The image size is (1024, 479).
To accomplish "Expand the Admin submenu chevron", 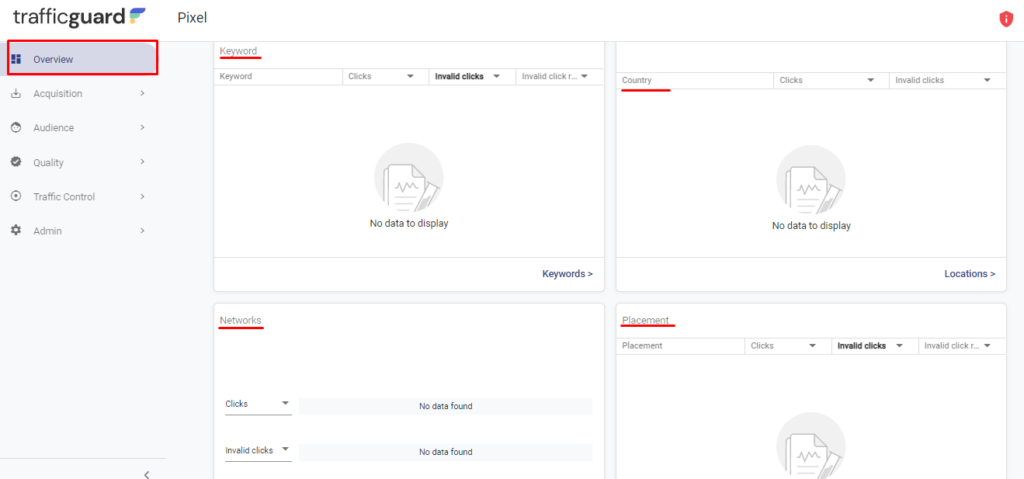I will (x=142, y=231).
